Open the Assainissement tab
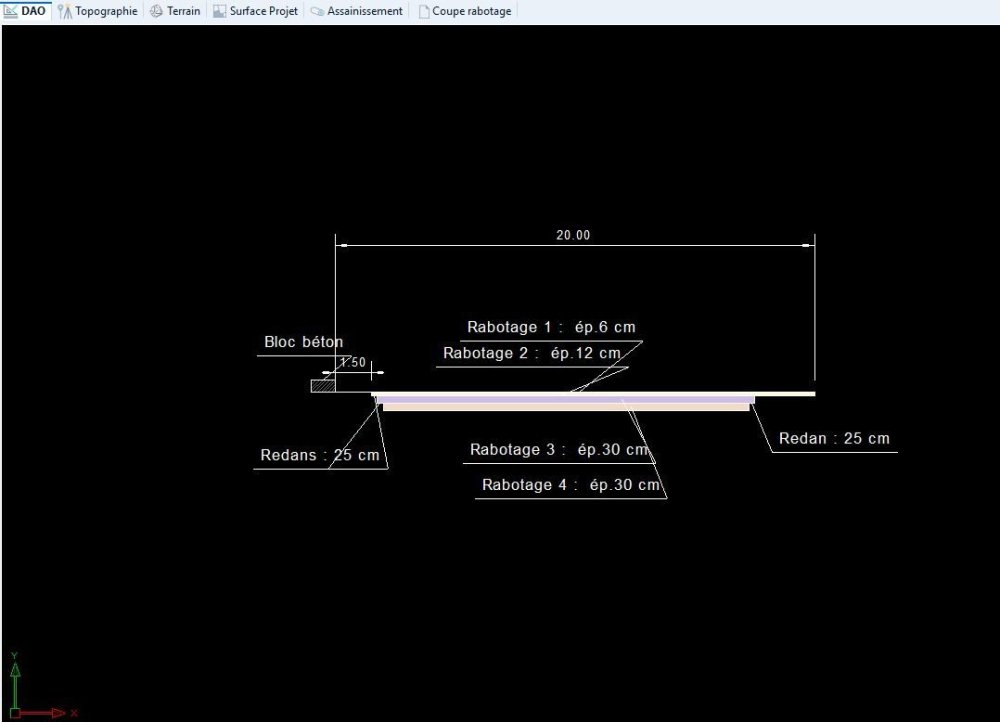 coord(357,11)
